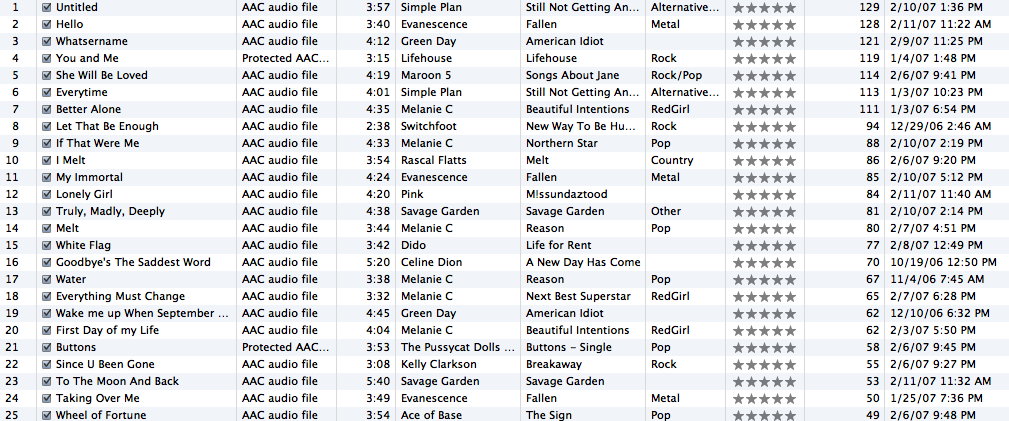Screen dimensions: 1009x421
Task: Select First Day of my Life
Action: point(107,330)
